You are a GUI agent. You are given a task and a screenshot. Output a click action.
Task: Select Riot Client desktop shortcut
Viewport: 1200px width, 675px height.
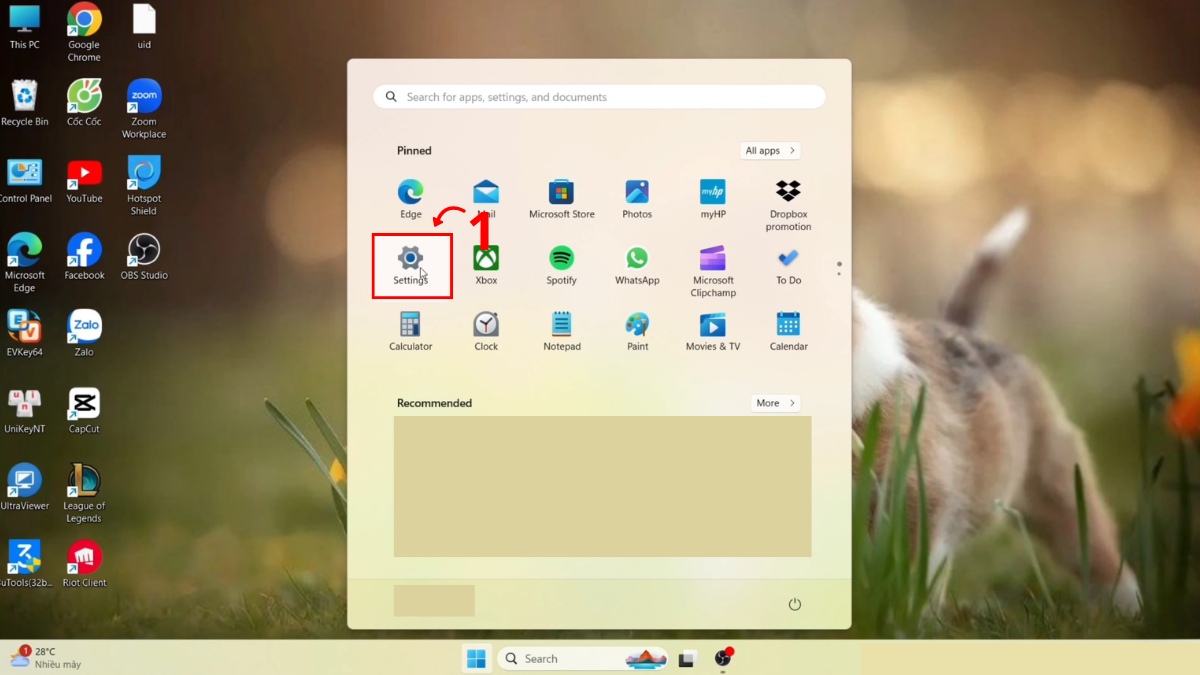click(x=84, y=565)
